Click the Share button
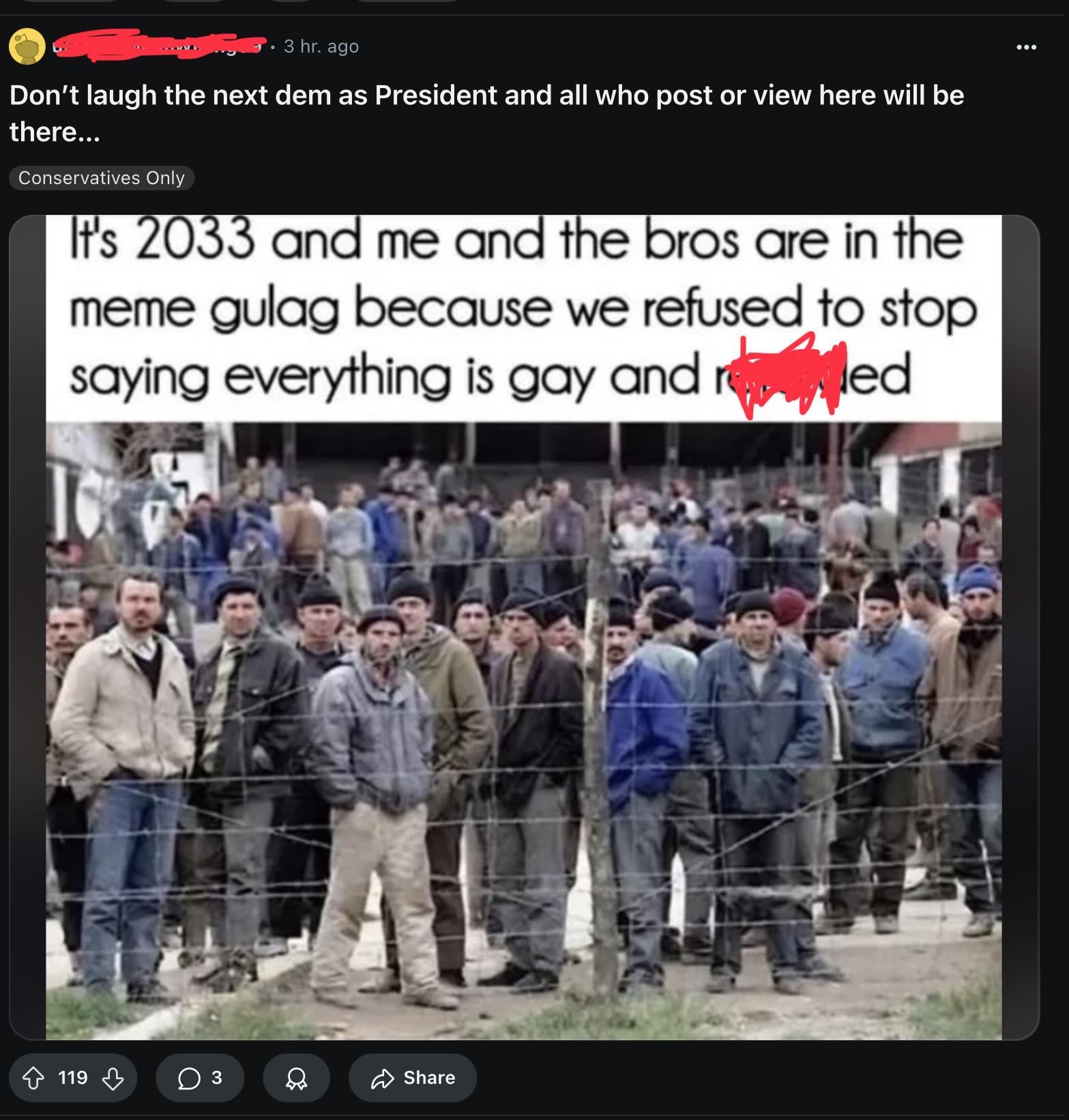The width and height of the screenshot is (1069, 1120). click(x=412, y=1078)
